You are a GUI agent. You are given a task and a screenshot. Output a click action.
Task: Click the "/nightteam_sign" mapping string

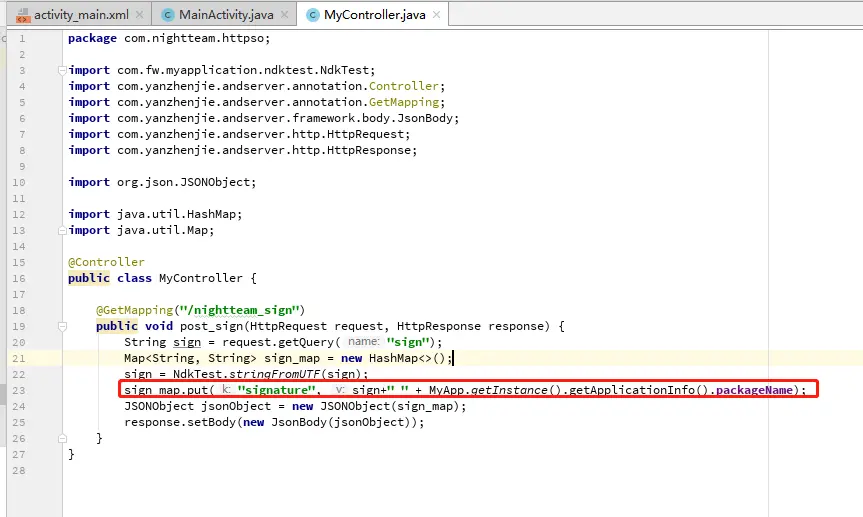click(239, 310)
